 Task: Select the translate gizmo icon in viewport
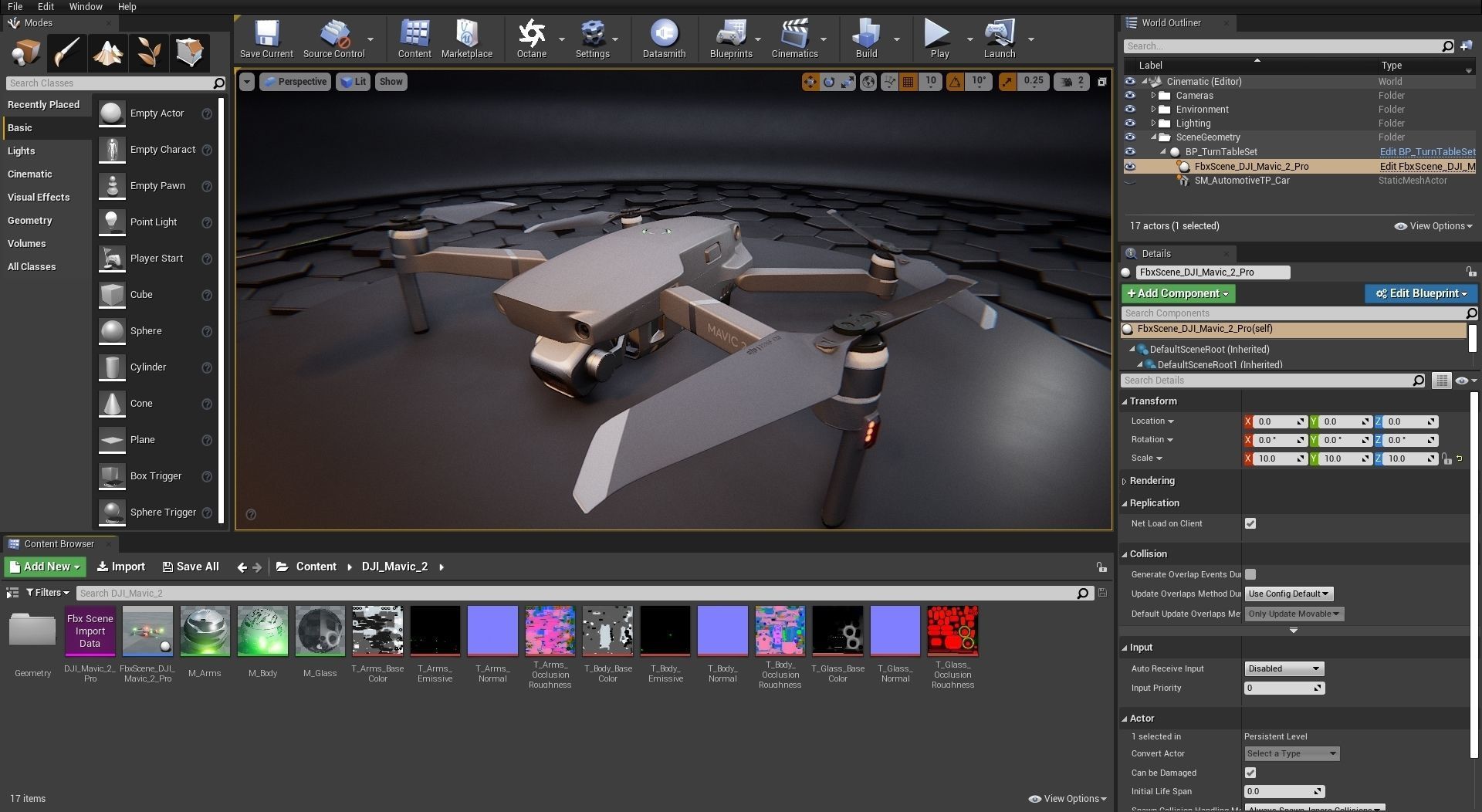810,81
